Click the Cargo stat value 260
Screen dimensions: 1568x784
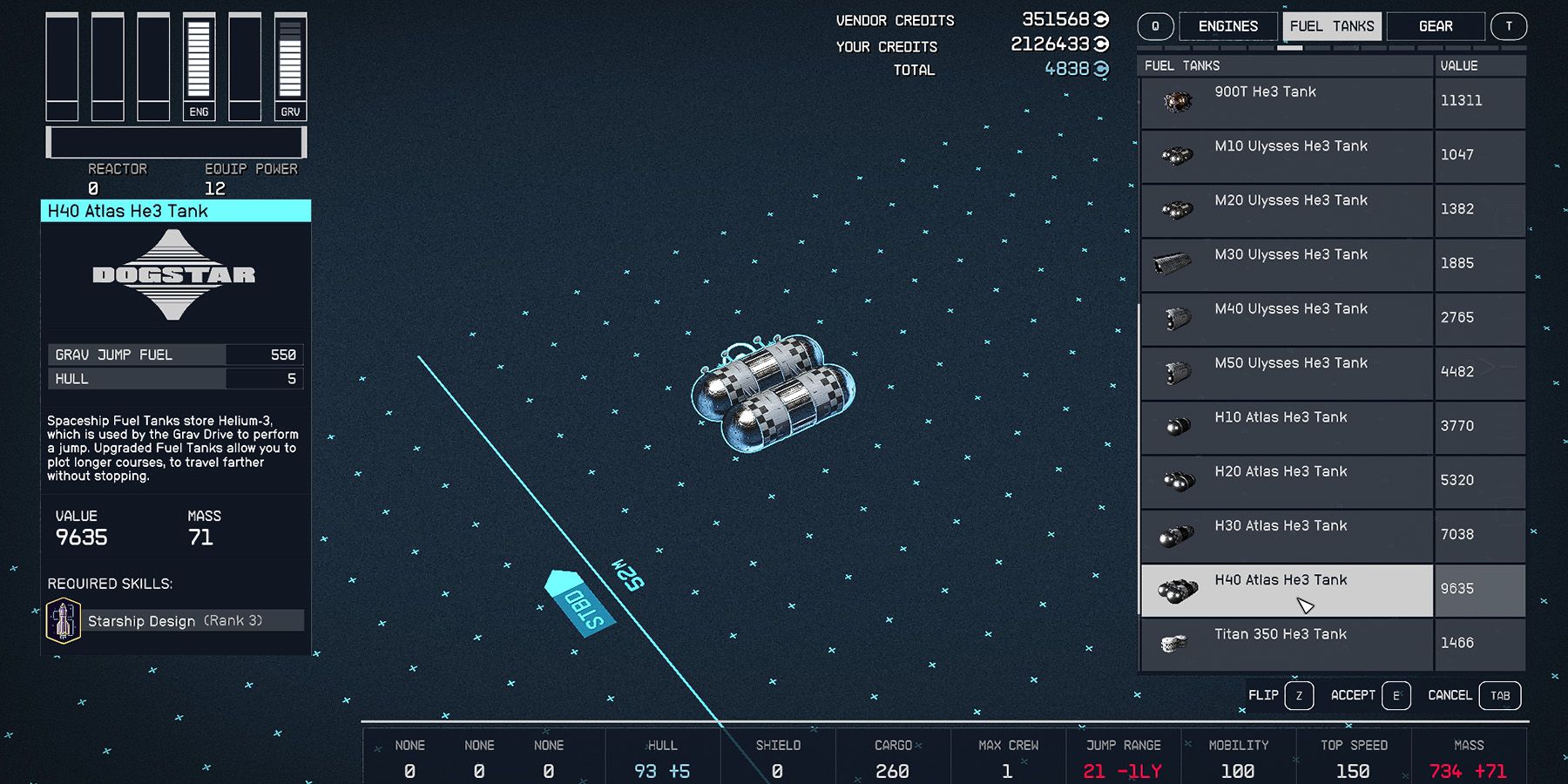(x=892, y=772)
